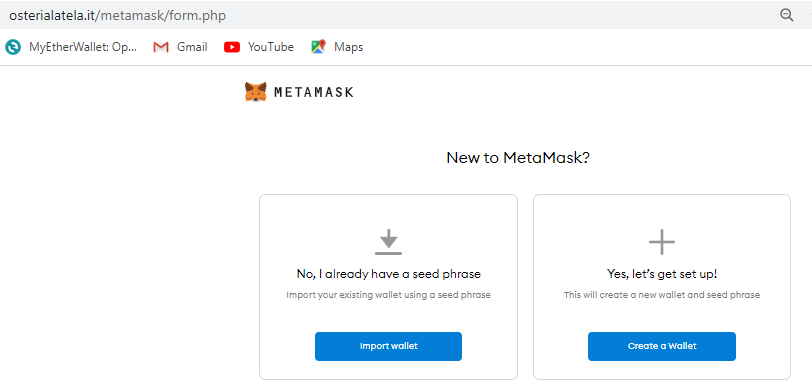Click the 'New to MetaMask?' title
The image size is (812, 385).
(x=518, y=158)
